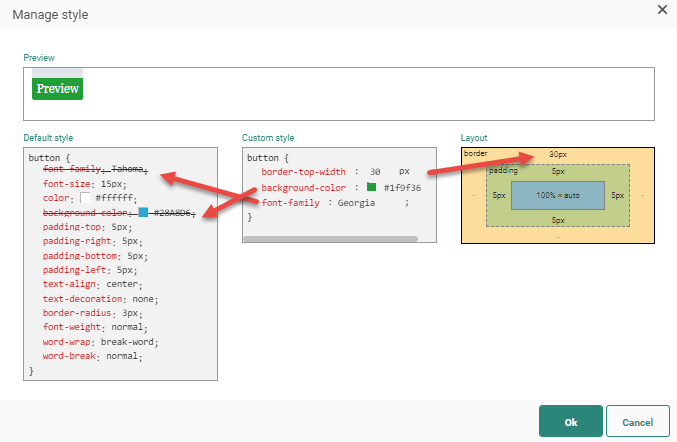Open the green background-color swatch in Custom style
The height and width of the screenshot is (442, 677).
[371, 187]
